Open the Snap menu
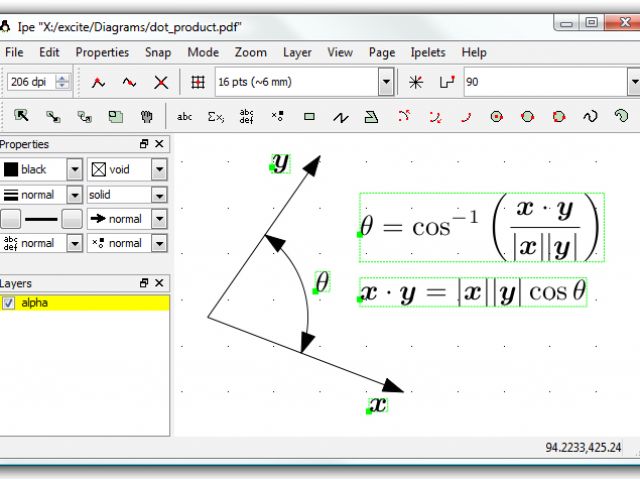The image size is (640, 480). pyautogui.click(x=158, y=52)
